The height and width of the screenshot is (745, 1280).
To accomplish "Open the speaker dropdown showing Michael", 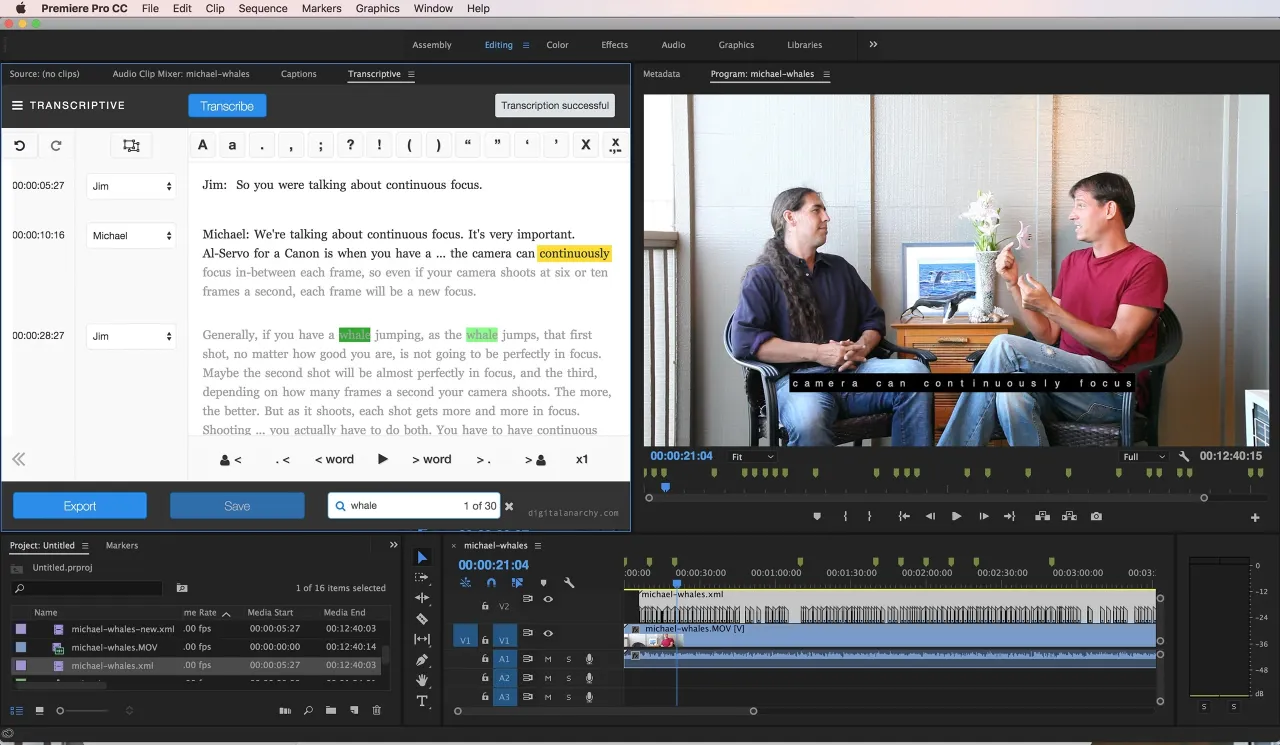I will click(x=131, y=236).
